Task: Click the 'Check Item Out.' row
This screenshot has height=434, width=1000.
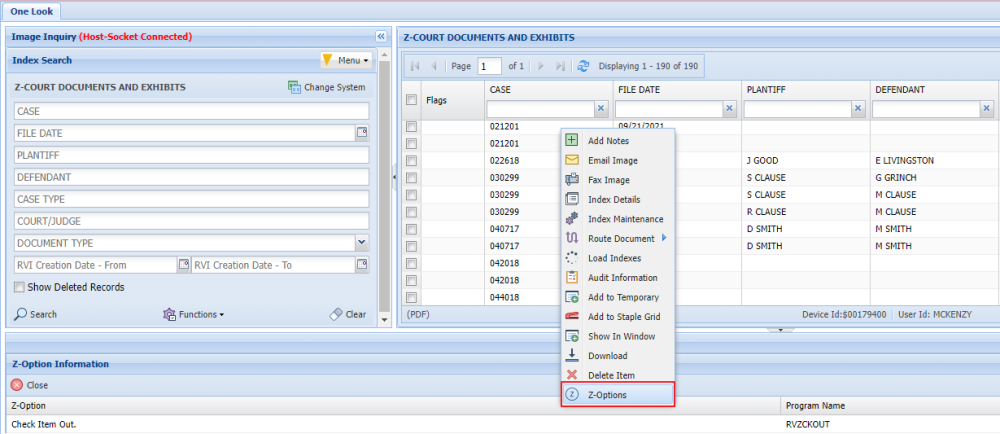Action: 500,424
